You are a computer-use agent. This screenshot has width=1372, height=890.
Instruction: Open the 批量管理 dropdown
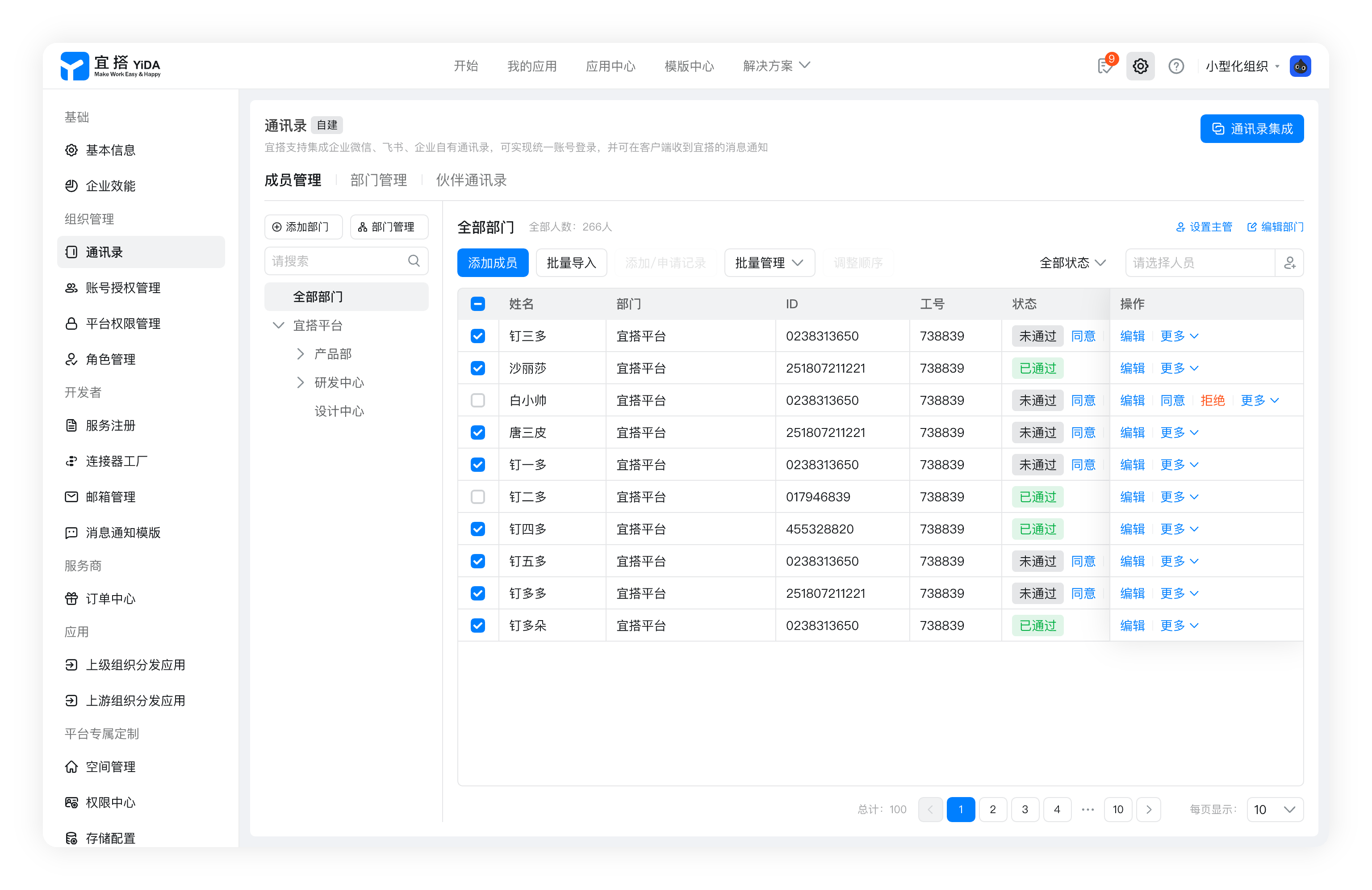(769, 263)
